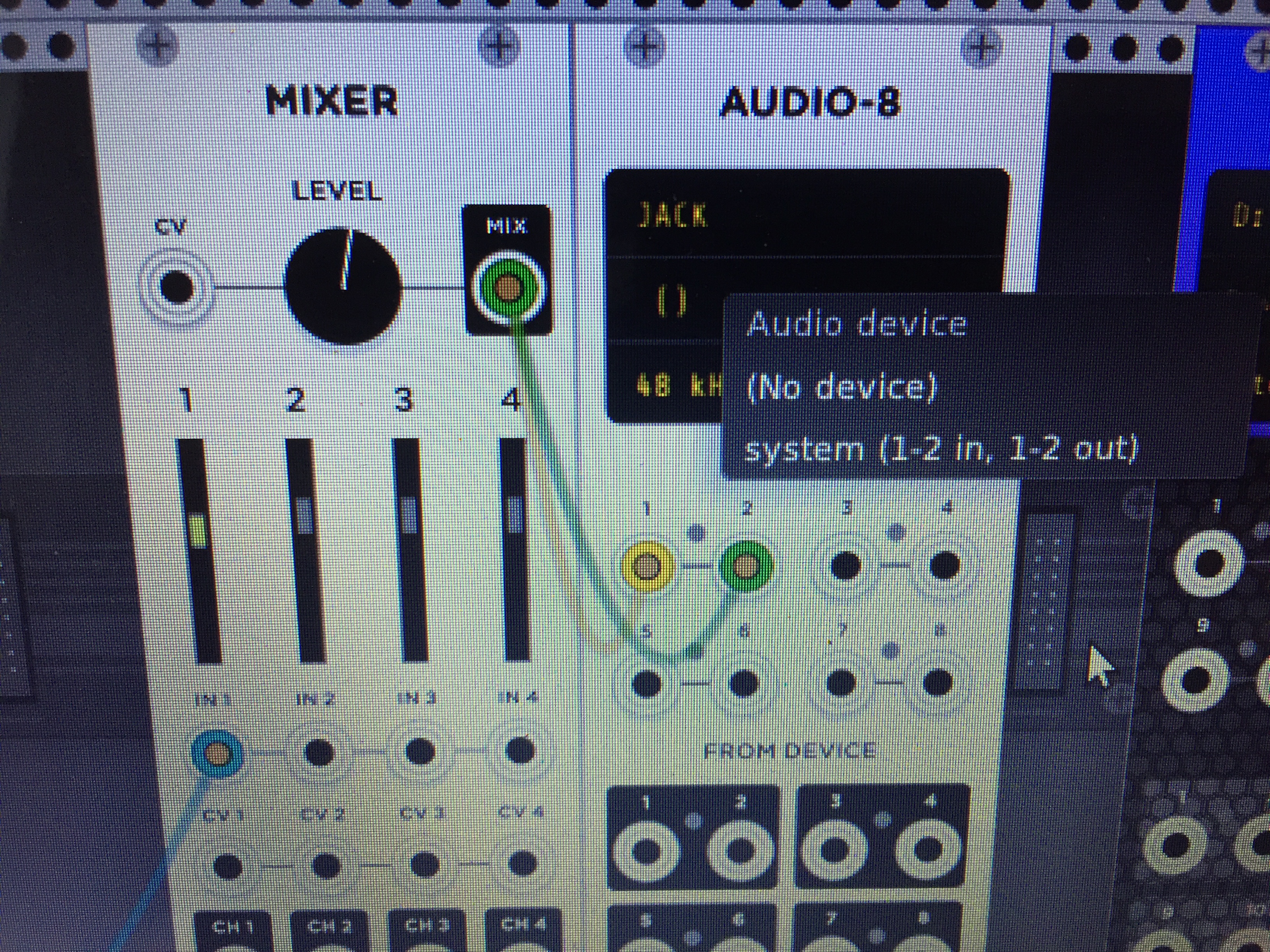Image resolution: width=1270 pixels, height=952 pixels.
Task: Click the green MIX output jack
Action: click(507, 287)
